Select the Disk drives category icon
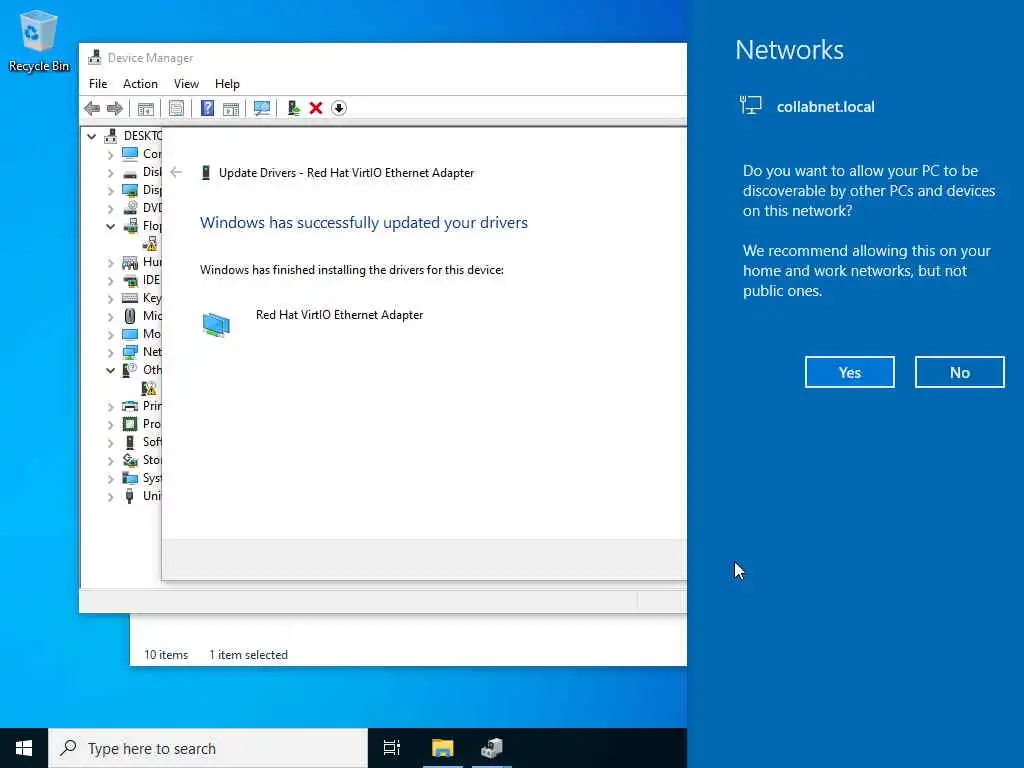The image size is (1024, 768). (130, 172)
